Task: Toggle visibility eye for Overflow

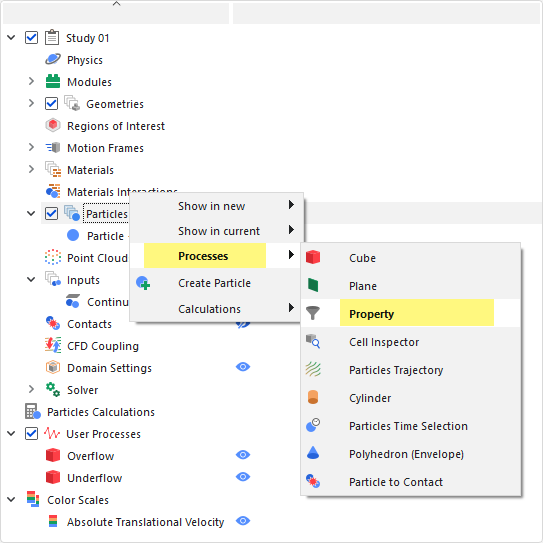Action: click(243, 455)
